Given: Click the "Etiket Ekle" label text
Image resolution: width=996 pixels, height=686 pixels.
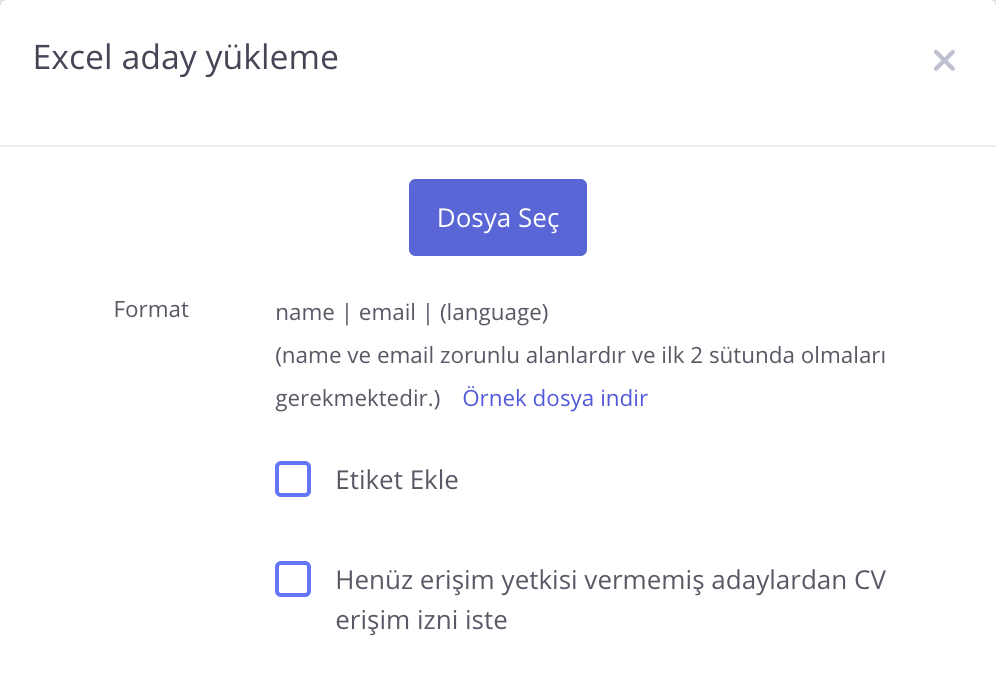Looking at the screenshot, I should 397,480.
